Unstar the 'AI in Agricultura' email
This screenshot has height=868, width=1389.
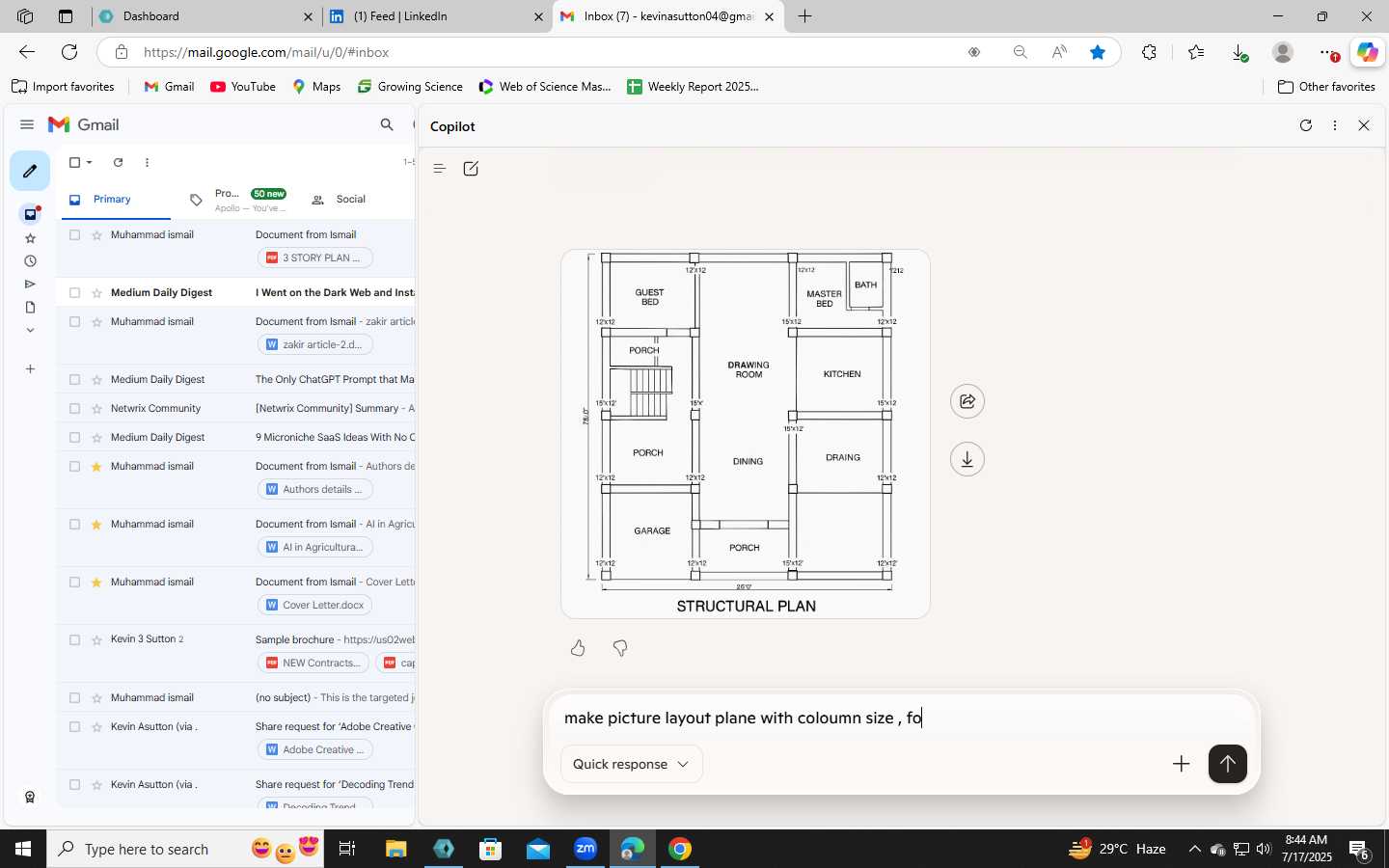click(96, 524)
